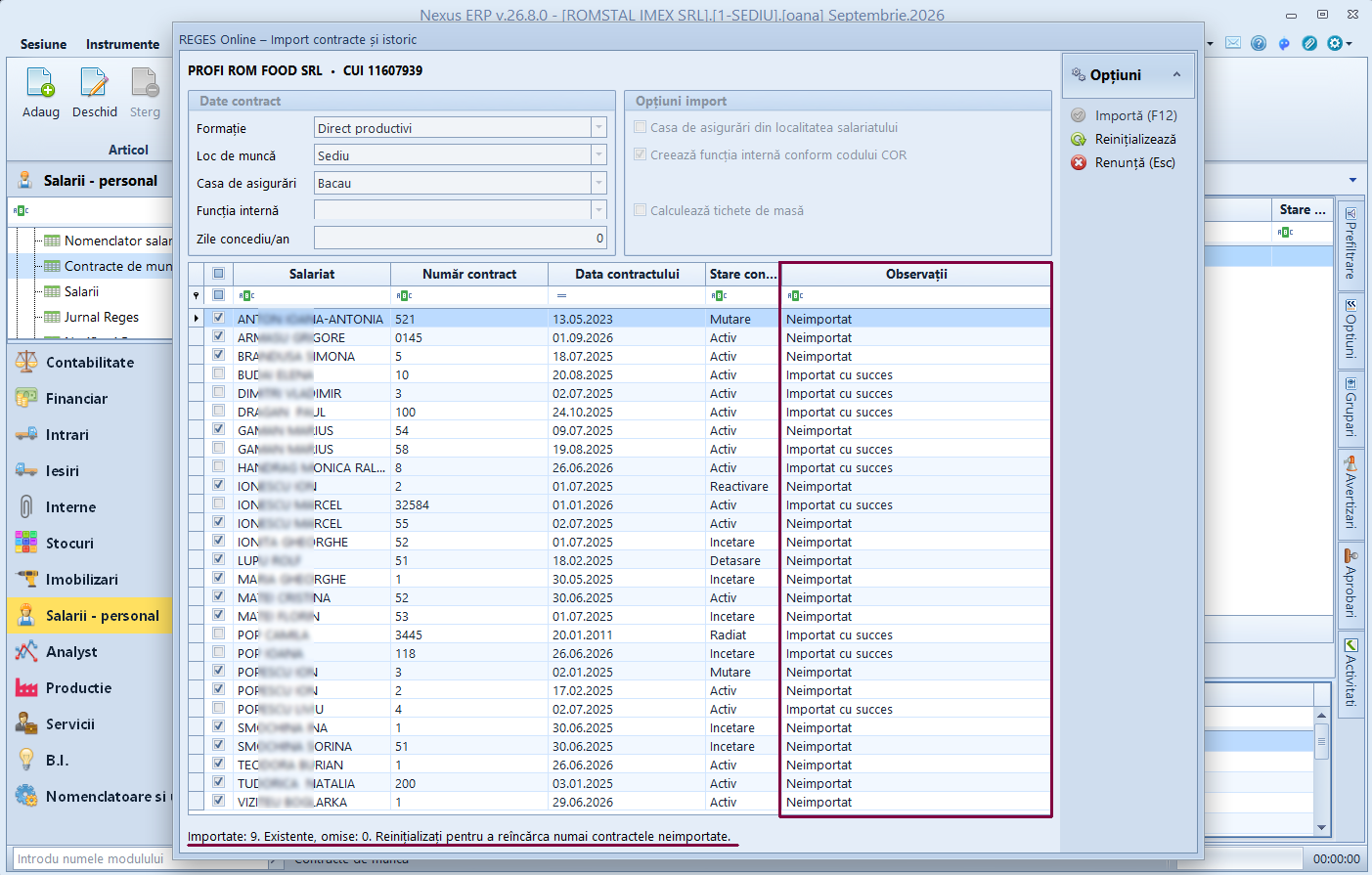Viewport: 1372px width, 875px height.
Task: Open the Contabilitate module scales icon
Action: click(26, 362)
